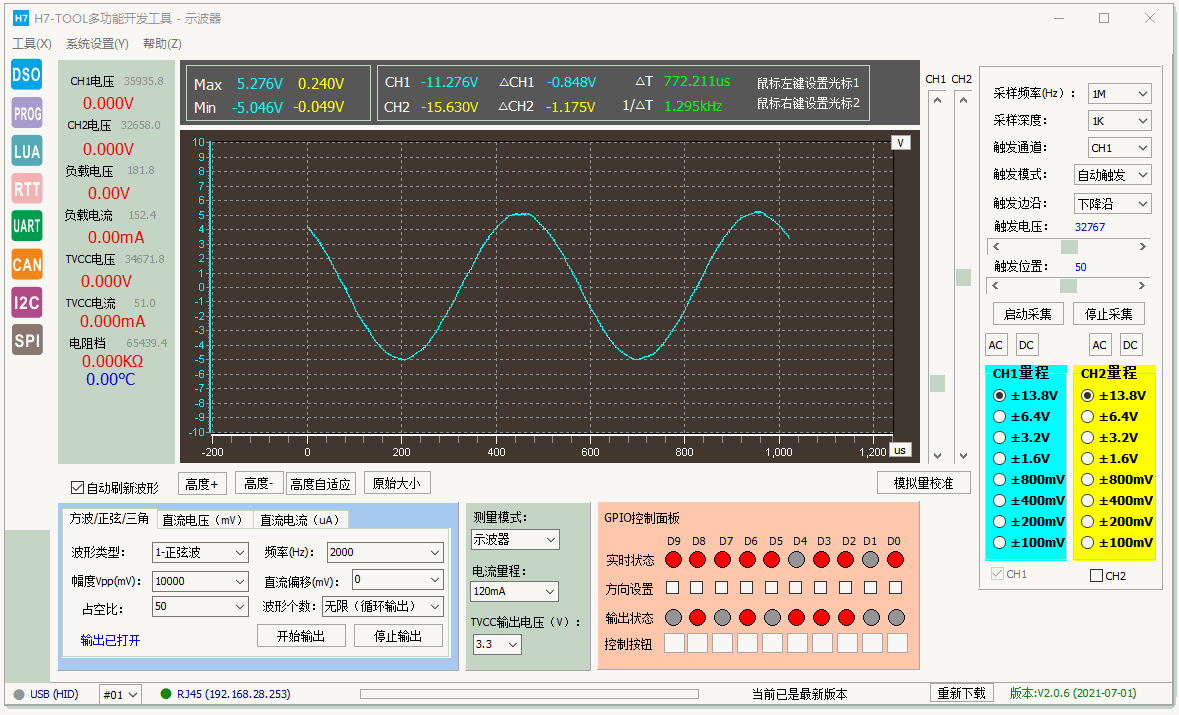
Task: Open the 采样频率 dropdown
Action: (1120, 94)
